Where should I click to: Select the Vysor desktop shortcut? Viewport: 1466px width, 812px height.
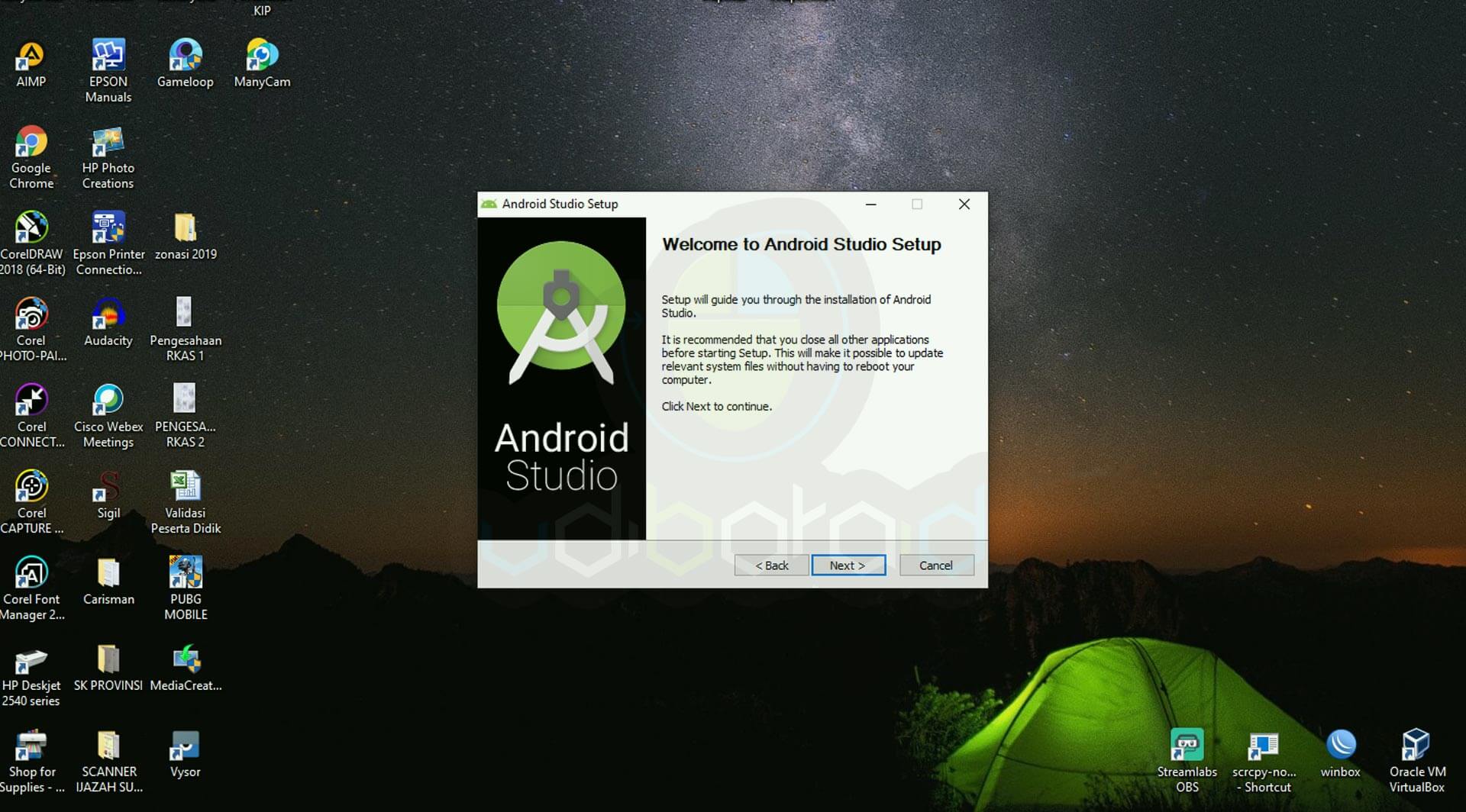coord(186,754)
